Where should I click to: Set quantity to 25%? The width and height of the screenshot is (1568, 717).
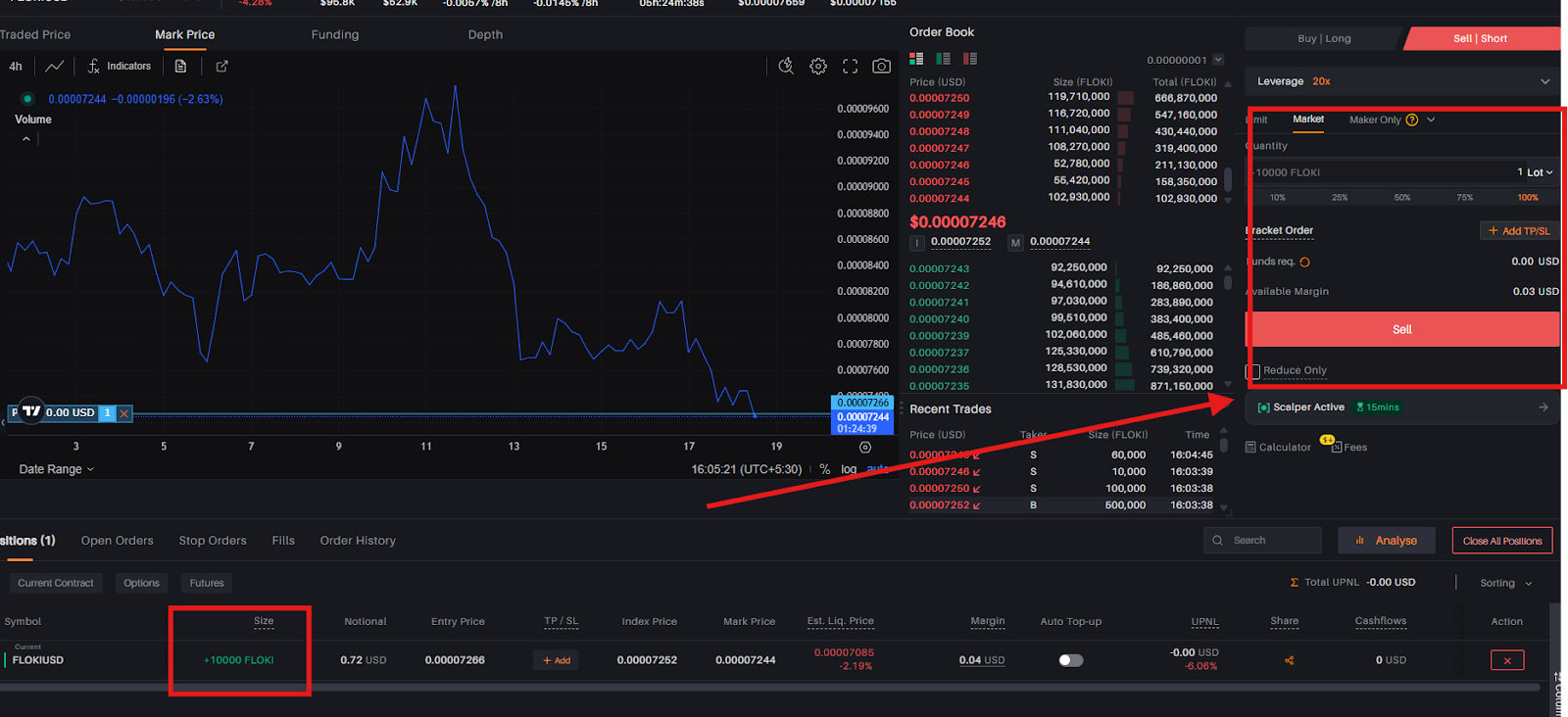[1340, 198]
